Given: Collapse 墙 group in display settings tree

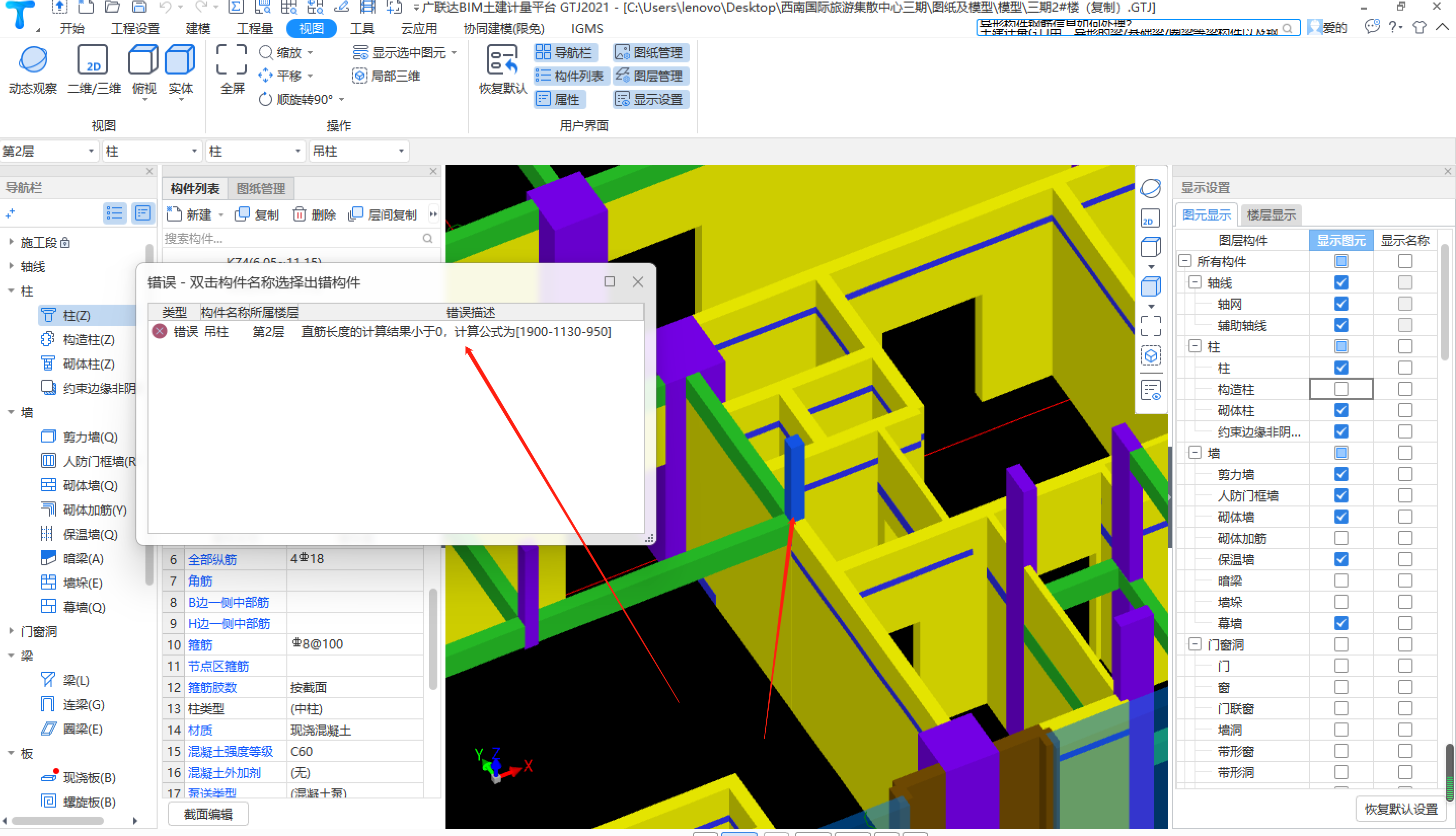Looking at the screenshot, I should pos(1195,452).
